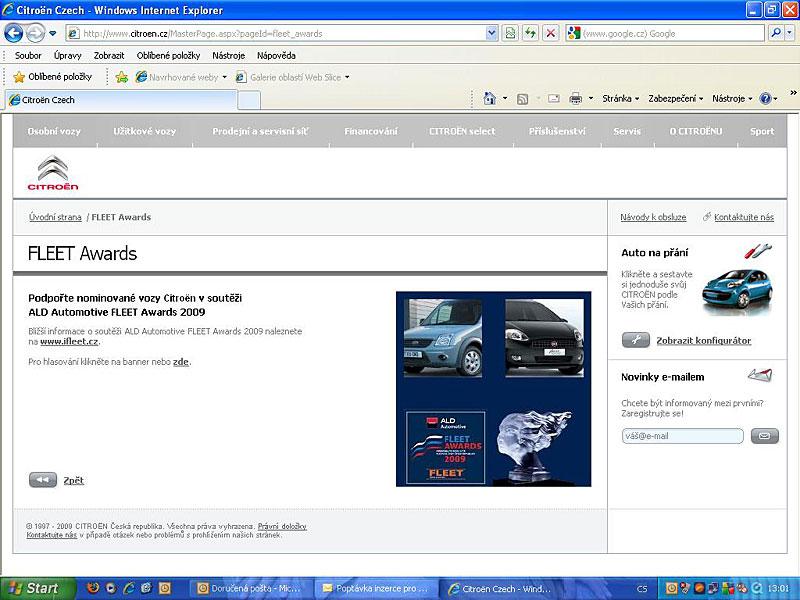Click the new tab button
Screen dimensions: 800x600
point(249,101)
